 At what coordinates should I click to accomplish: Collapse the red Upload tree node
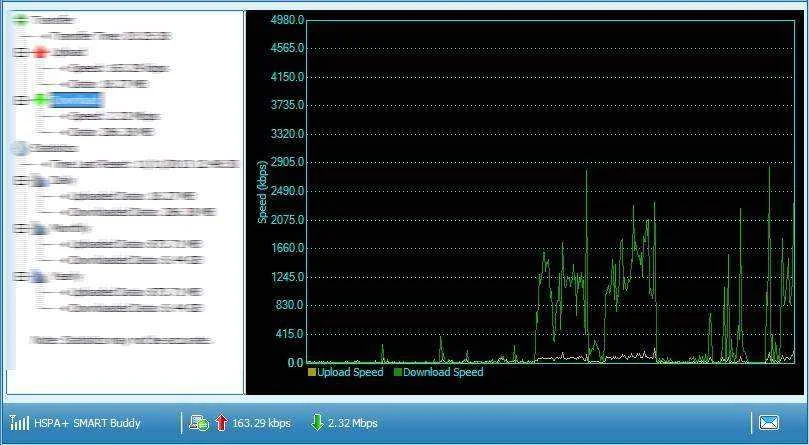(18, 52)
